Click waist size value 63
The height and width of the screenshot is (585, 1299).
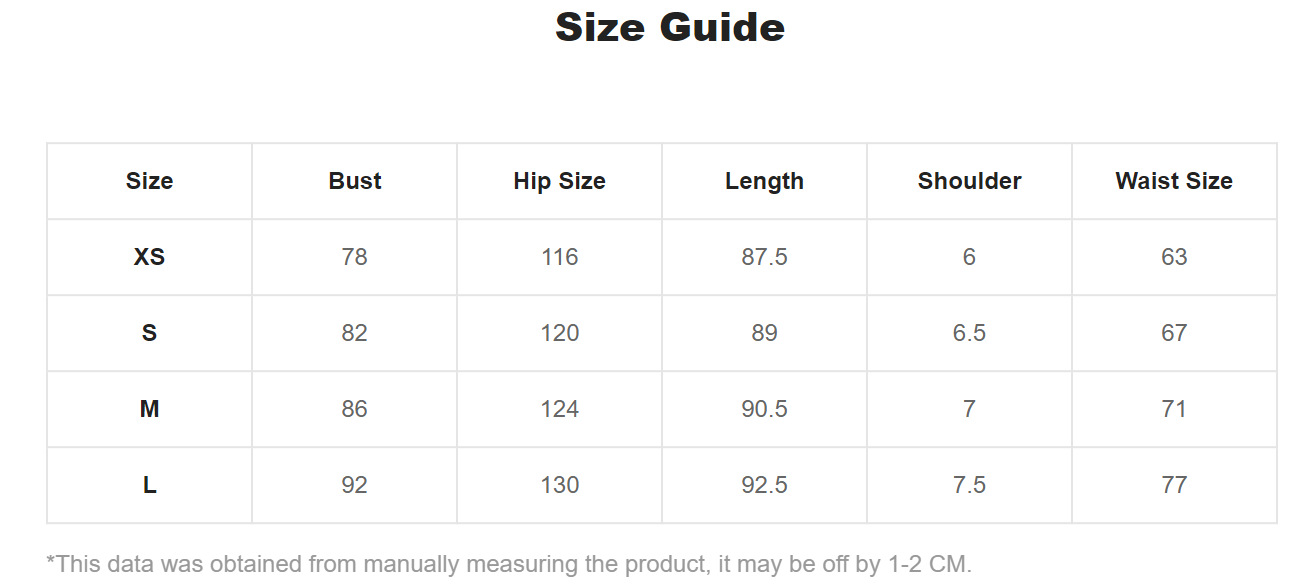tap(1174, 257)
